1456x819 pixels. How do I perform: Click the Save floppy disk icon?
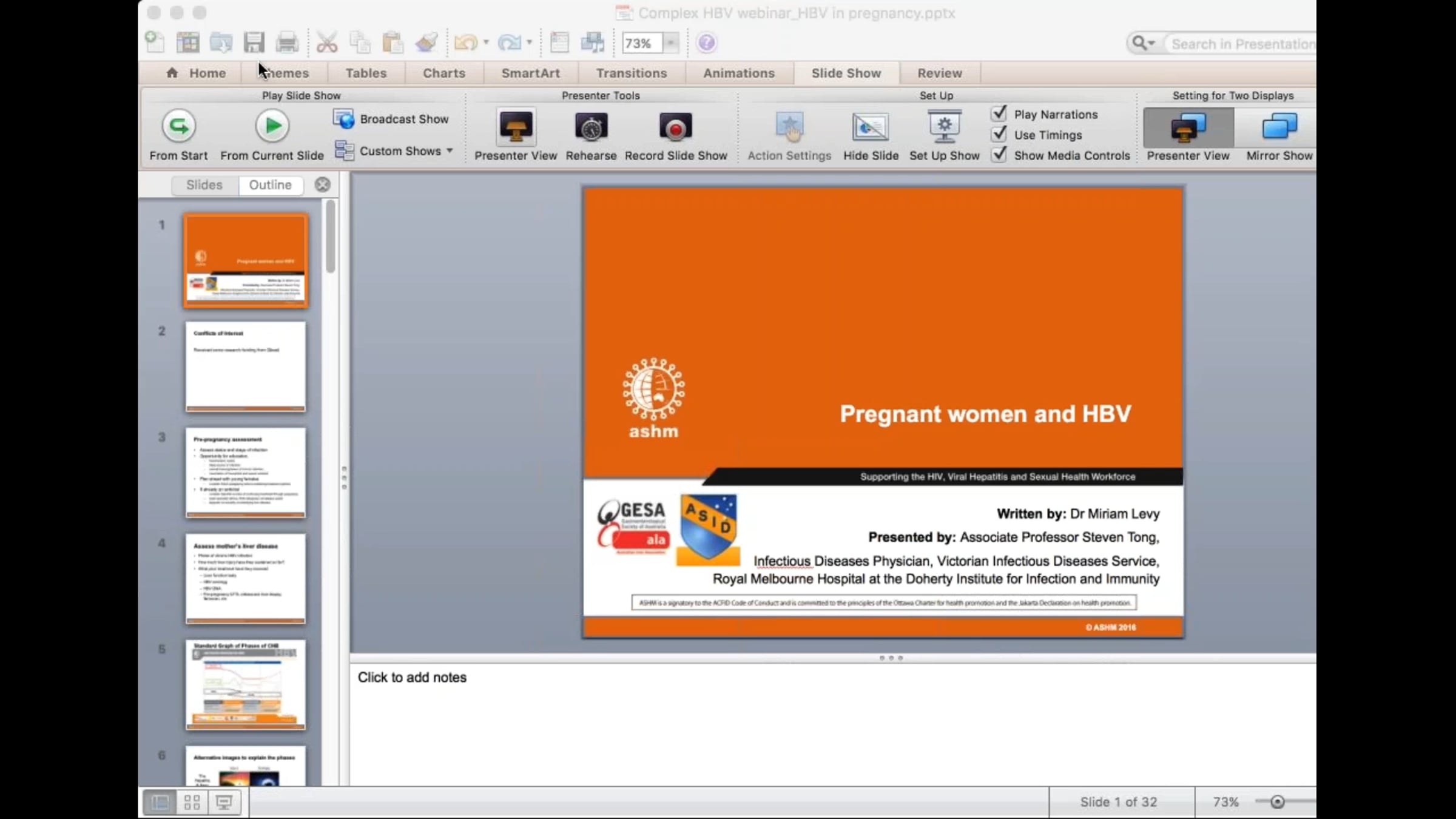click(x=254, y=42)
